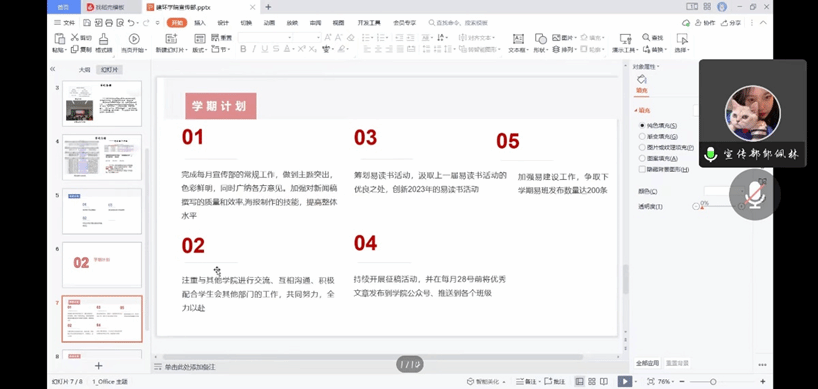
Task: Open the font size dropdown
Action: [318, 38]
